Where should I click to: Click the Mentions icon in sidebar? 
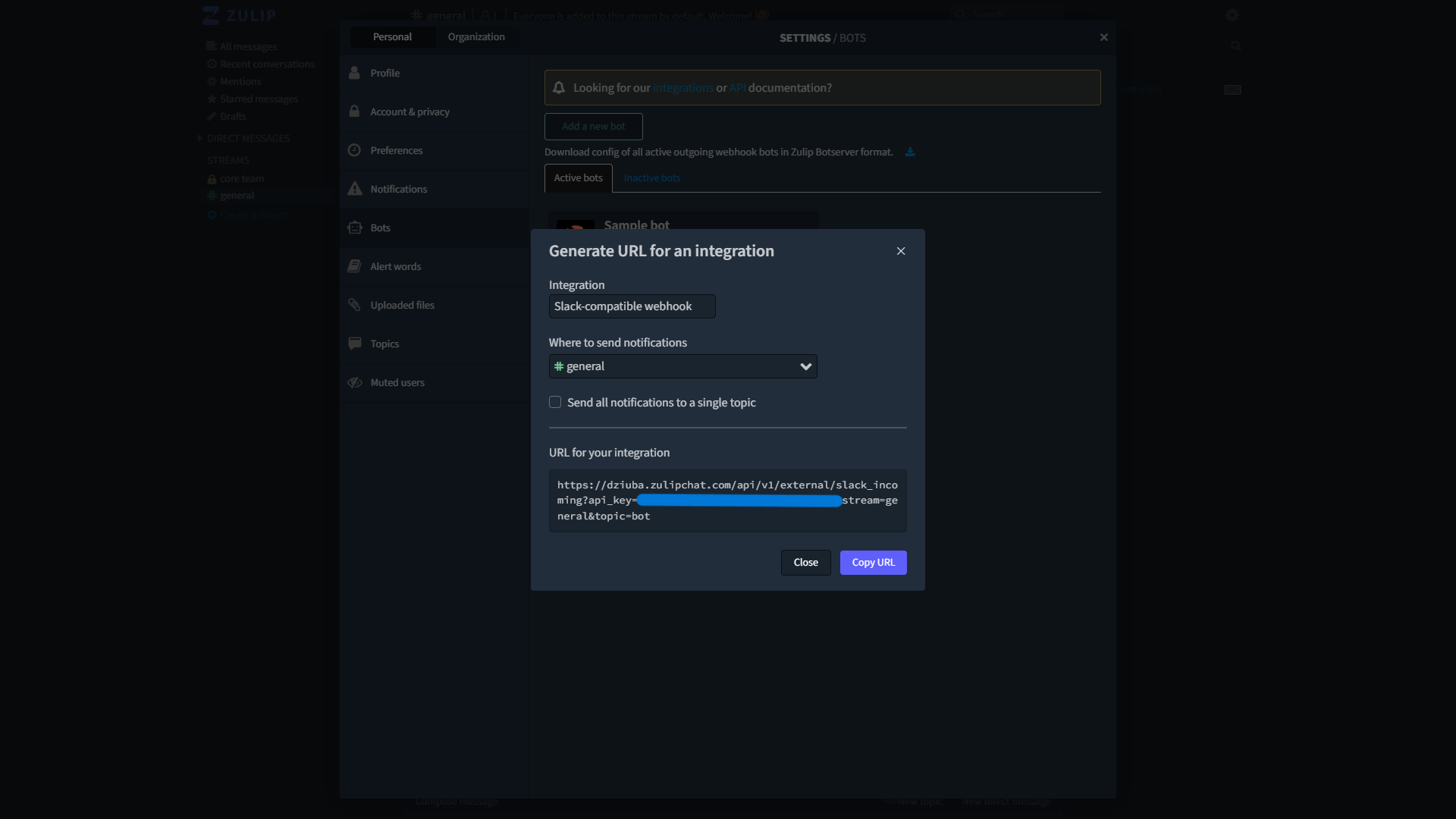click(212, 81)
